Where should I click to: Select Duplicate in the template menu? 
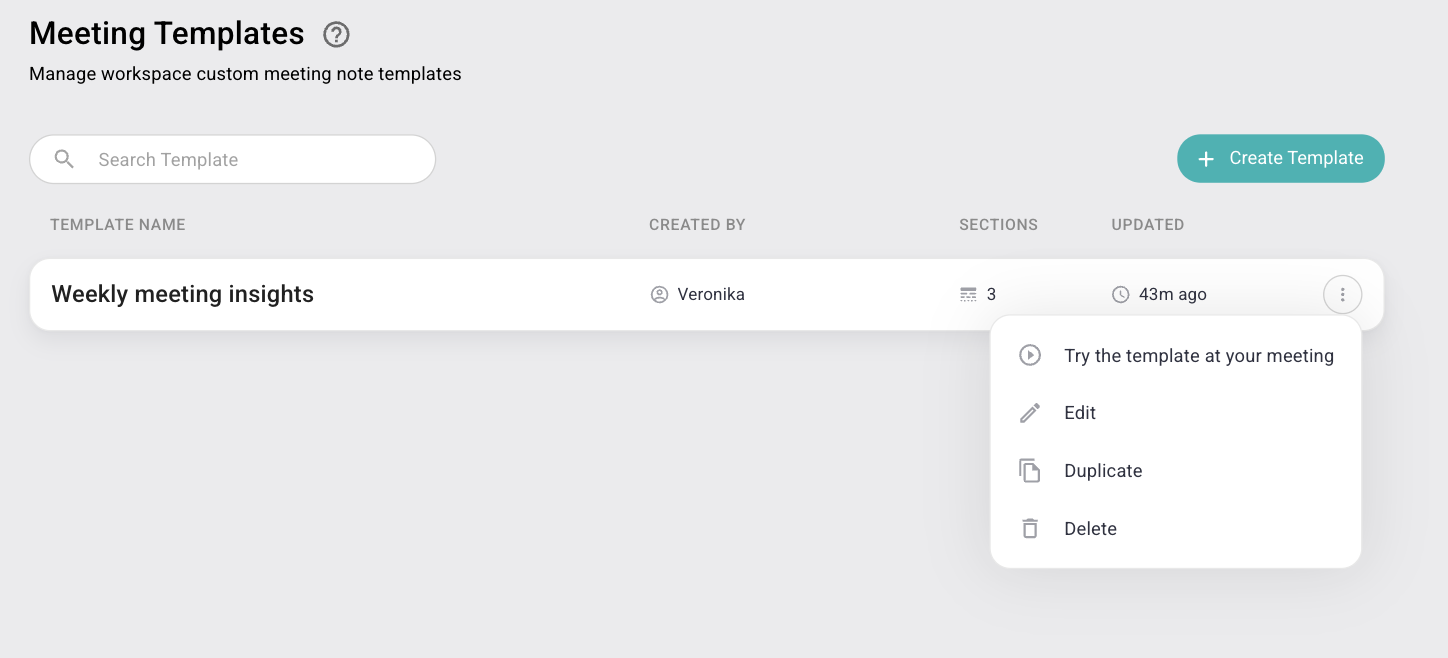pos(1103,471)
